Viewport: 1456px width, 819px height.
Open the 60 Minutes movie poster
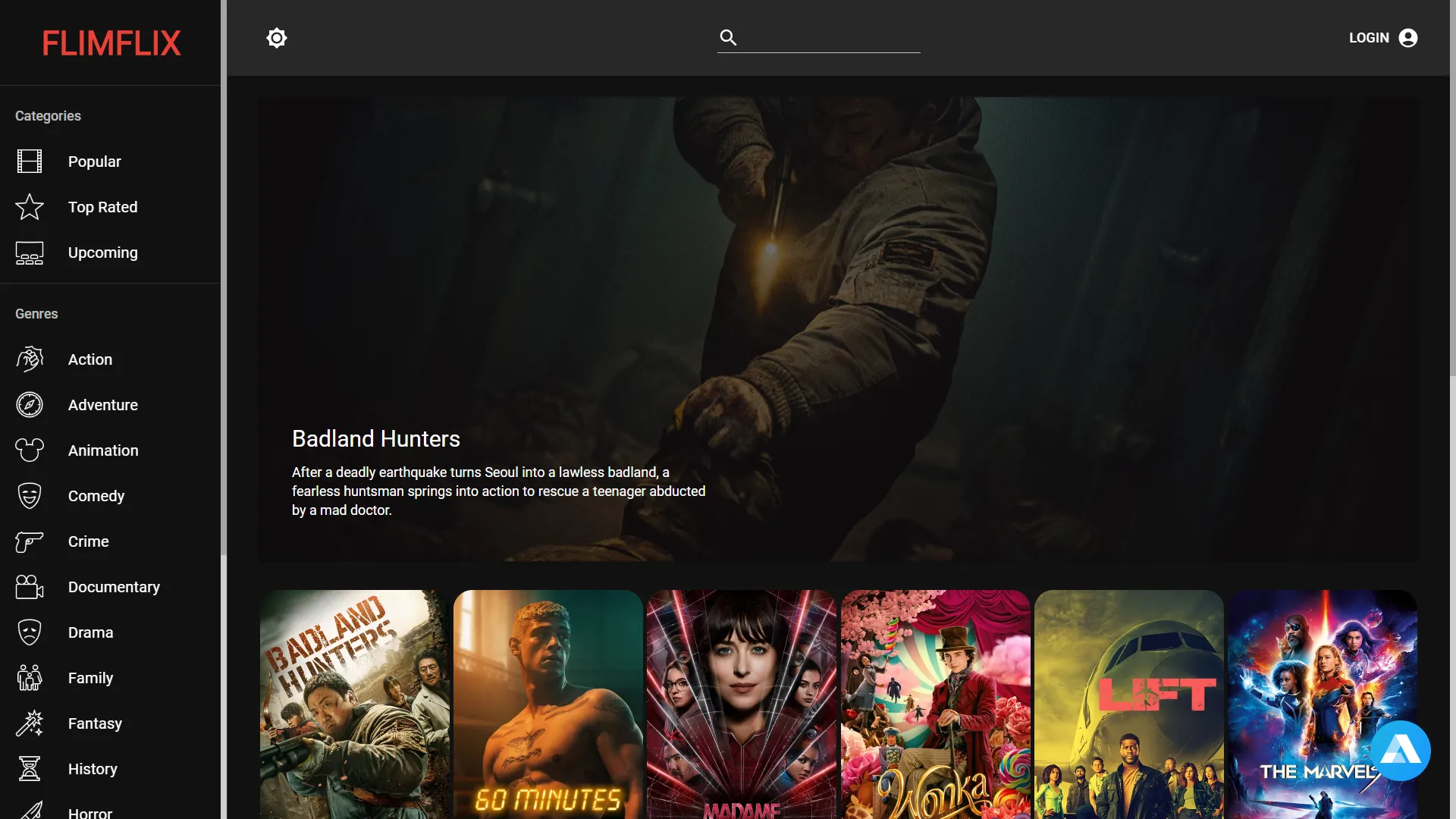[x=548, y=704]
